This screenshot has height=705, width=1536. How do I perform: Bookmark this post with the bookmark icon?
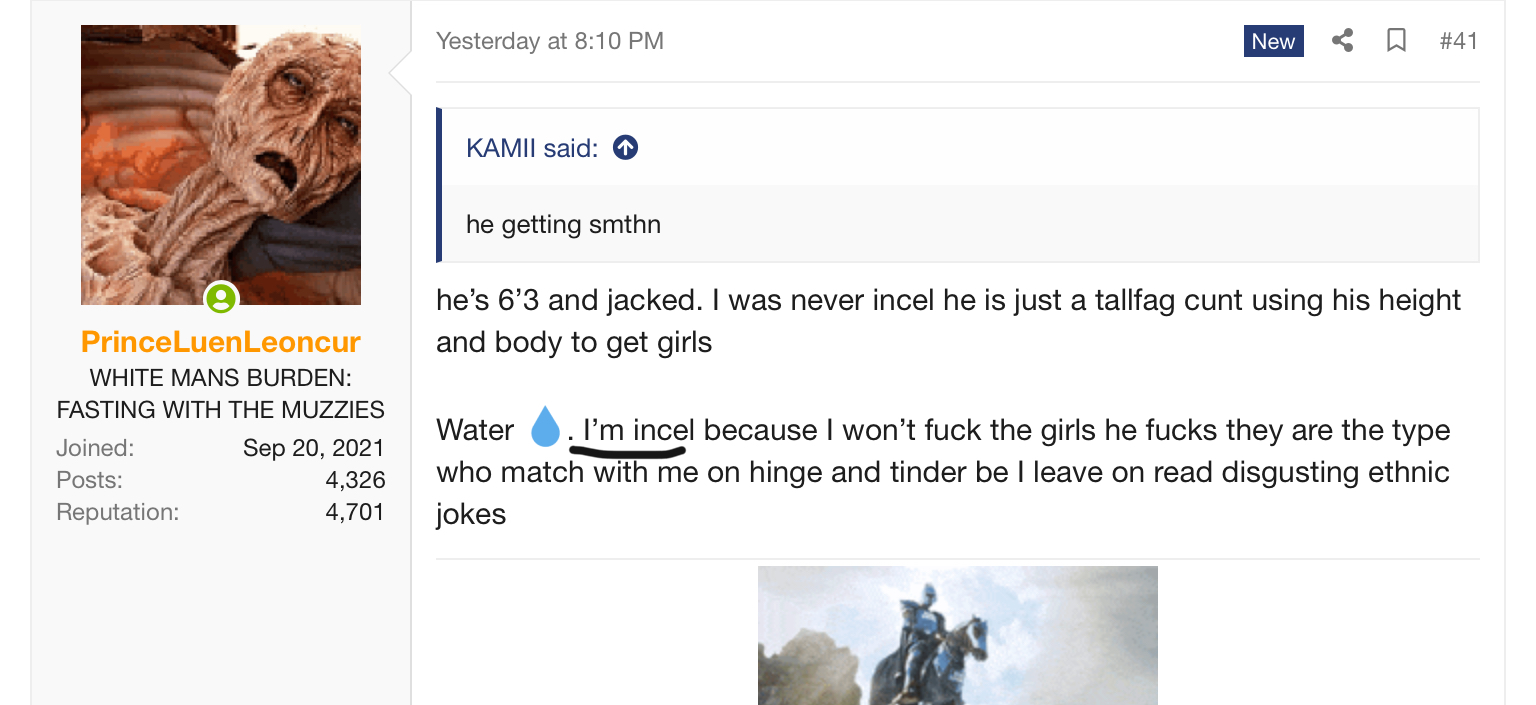(1397, 41)
